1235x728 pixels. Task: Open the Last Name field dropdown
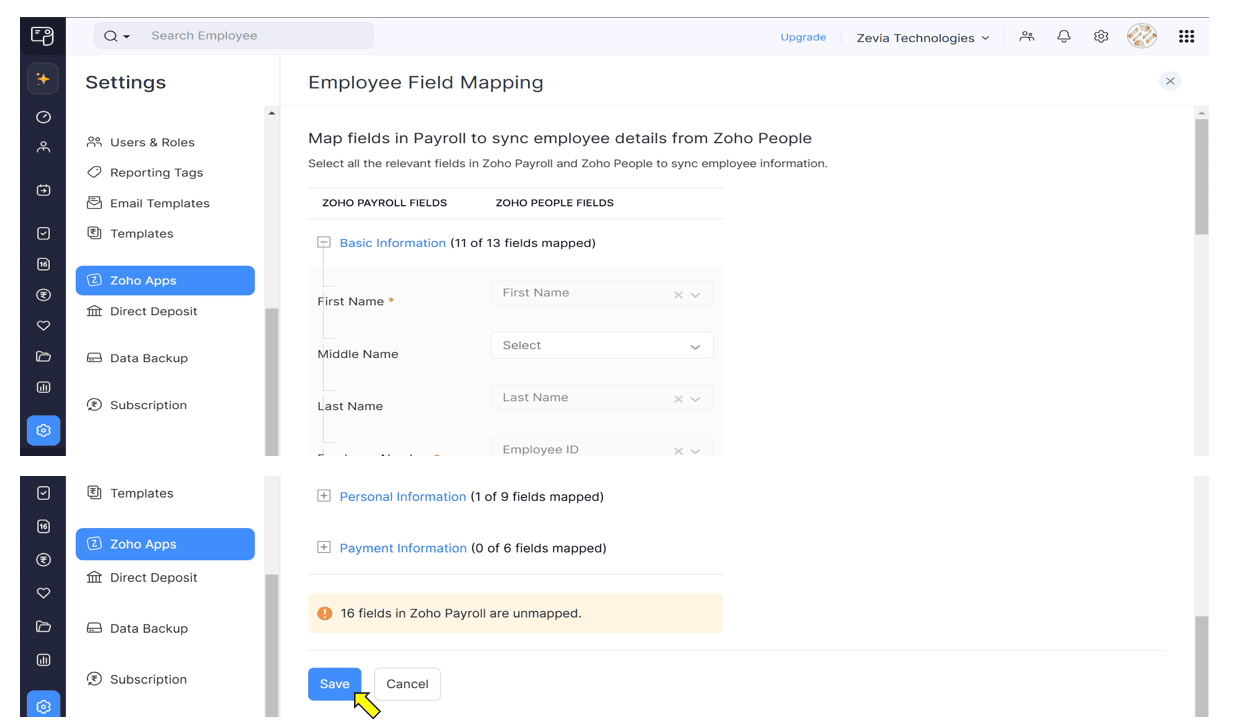(695, 399)
